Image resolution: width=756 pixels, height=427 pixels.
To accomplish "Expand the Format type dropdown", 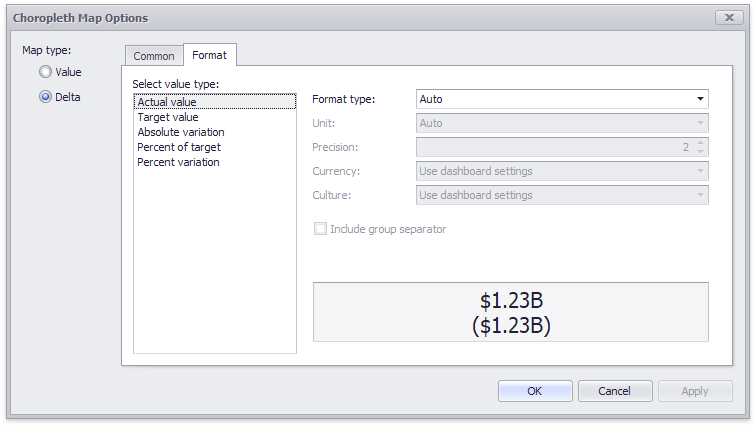I will 699,99.
